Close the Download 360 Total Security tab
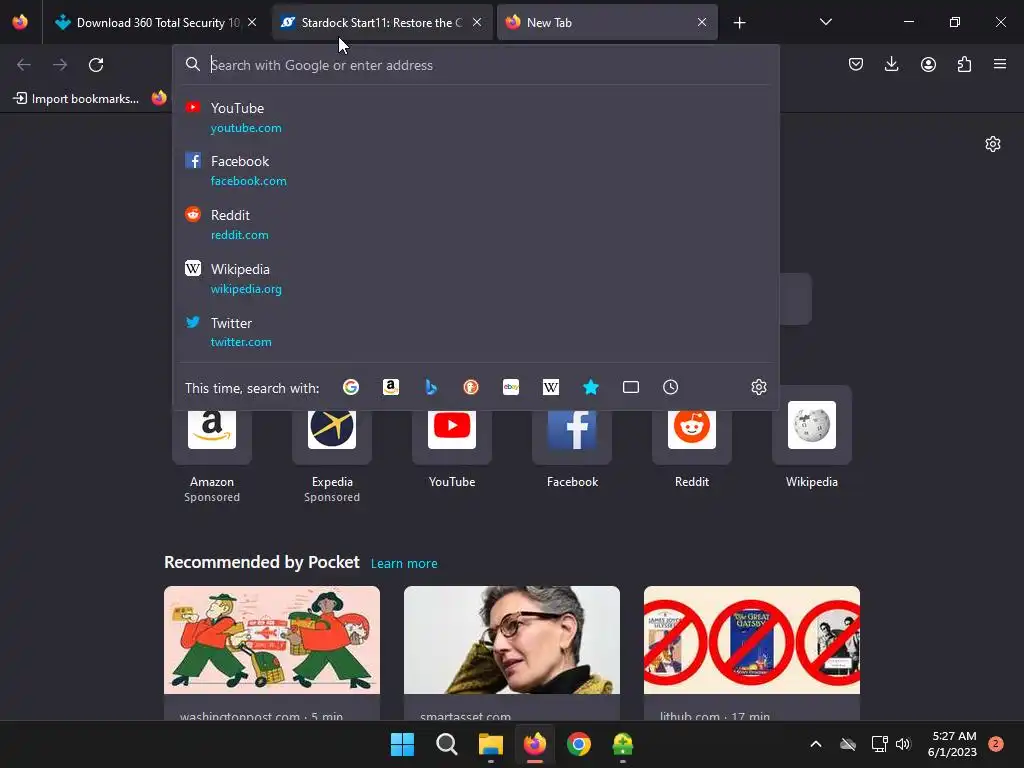The width and height of the screenshot is (1024, 768). click(x=252, y=22)
